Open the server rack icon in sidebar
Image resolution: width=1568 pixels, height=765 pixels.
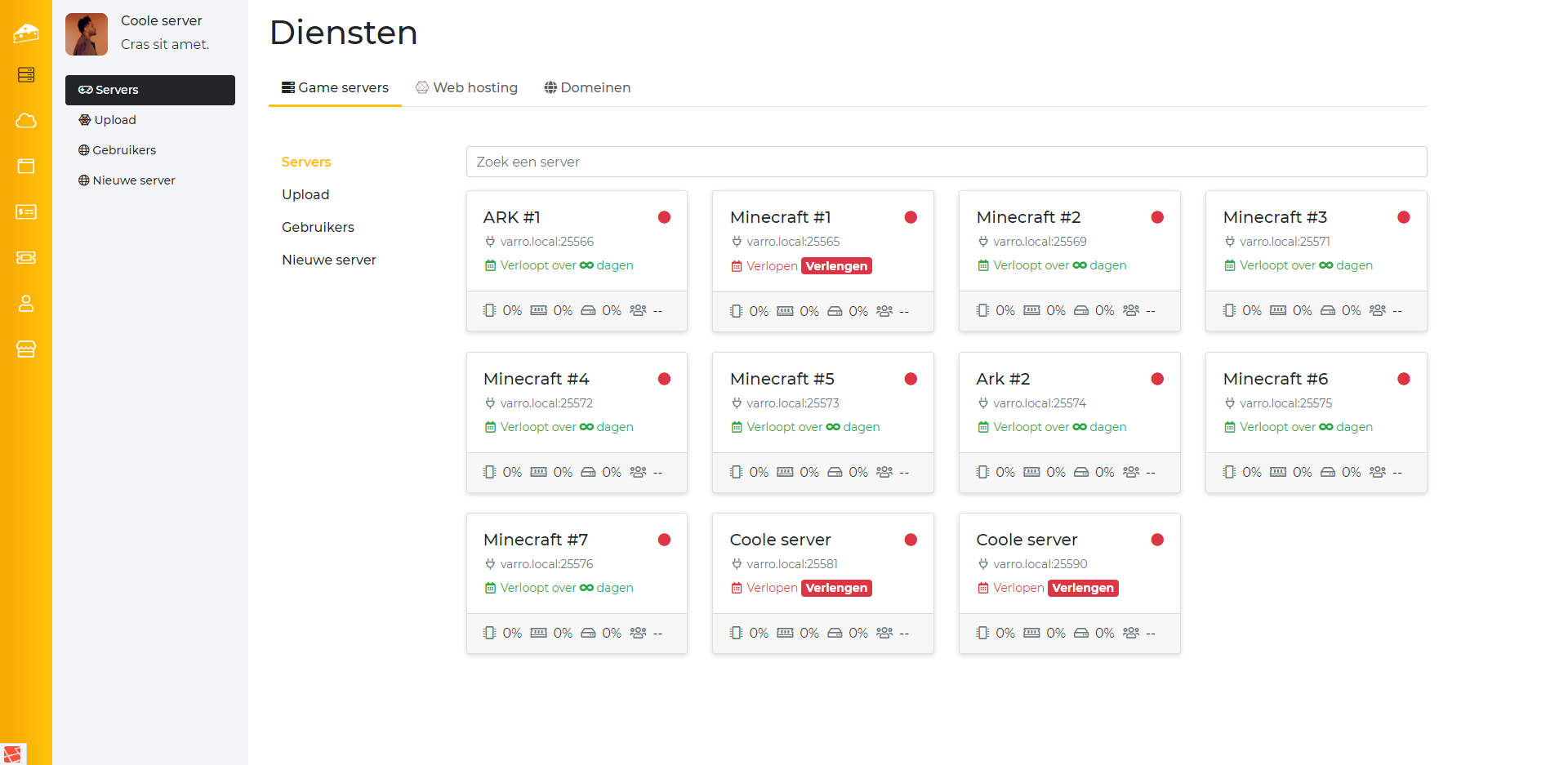pyautogui.click(x=26, y=75)
